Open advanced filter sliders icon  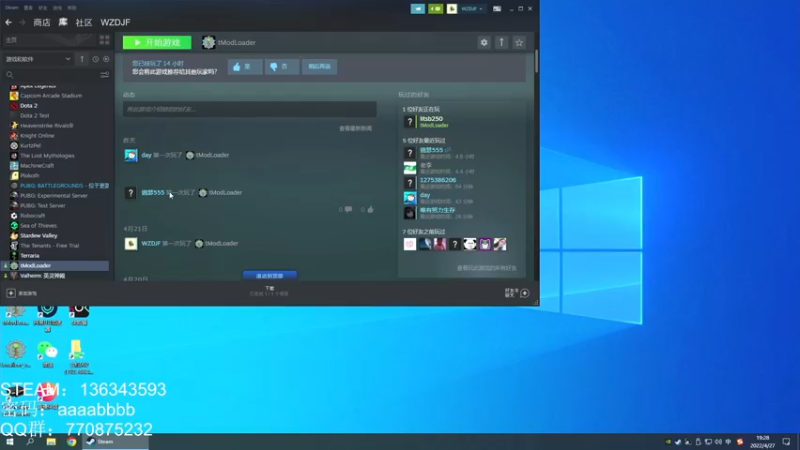pyautogui.click(x=105, y=75)
